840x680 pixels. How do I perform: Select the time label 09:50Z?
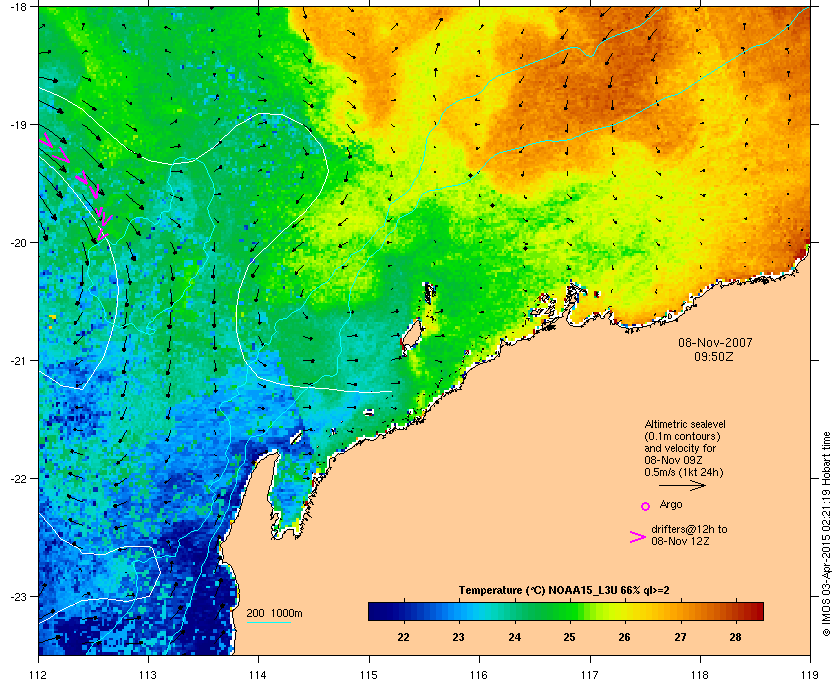point(714,356)
